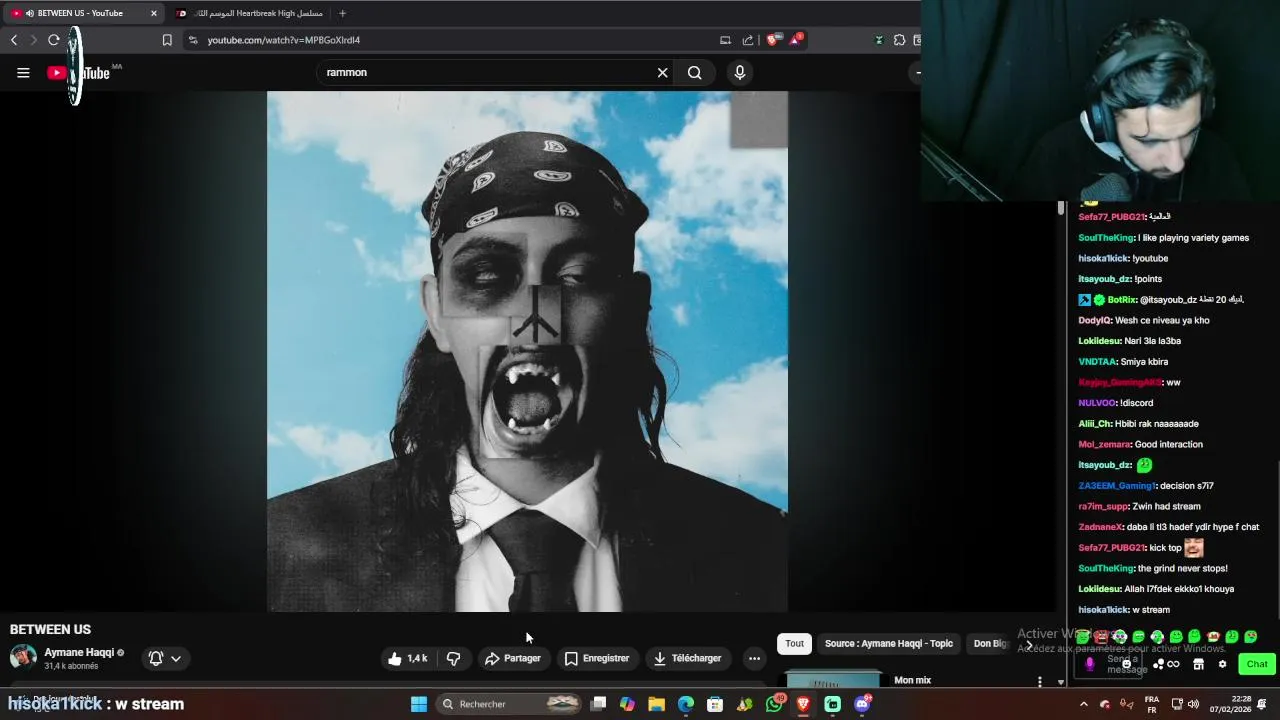This screenshot has height=720, width=1280.
Task: Select the 'Don Bigg' filter chip
Action: [x=991, y=644]
